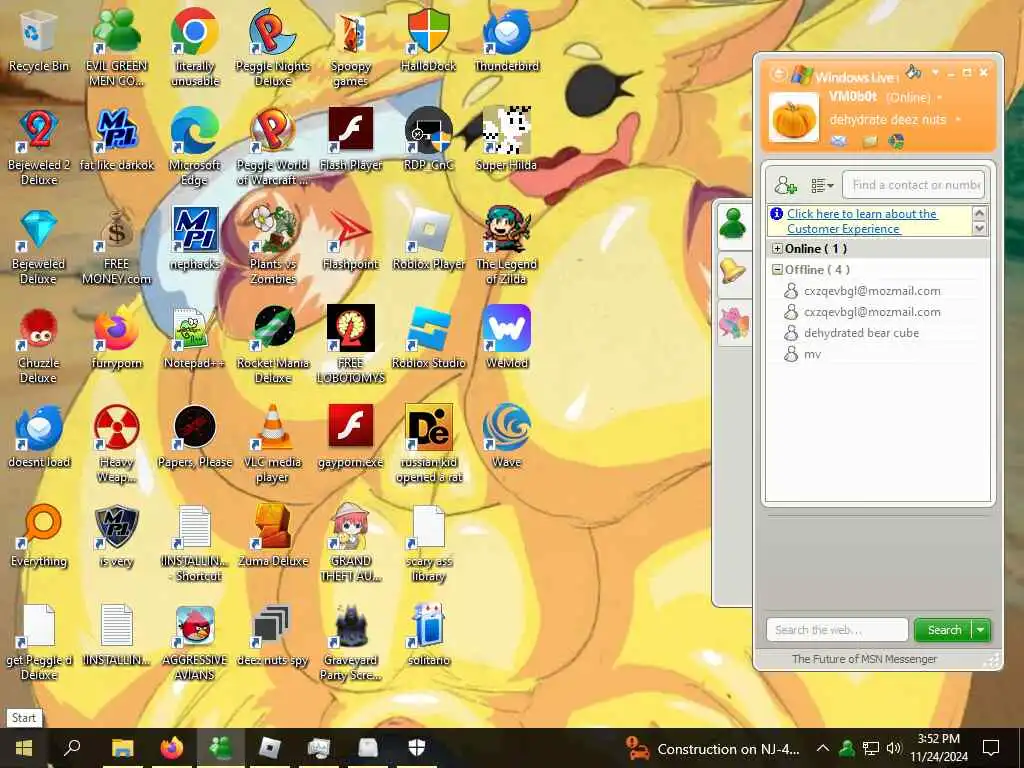
Task: Click the pumpkin display picture
Action: (793, 118)
